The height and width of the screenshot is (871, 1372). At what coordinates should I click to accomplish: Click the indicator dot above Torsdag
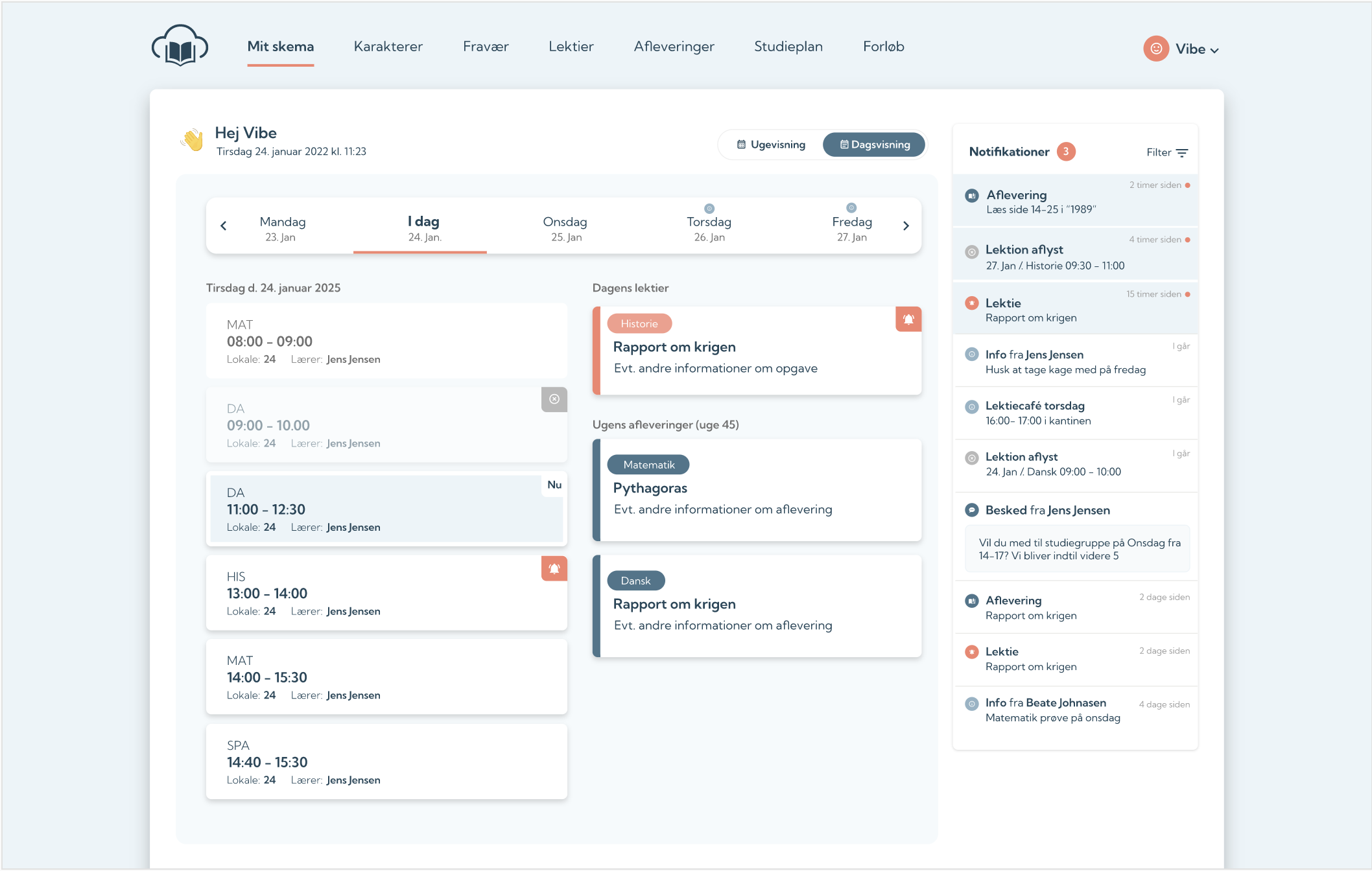point(709,209)
